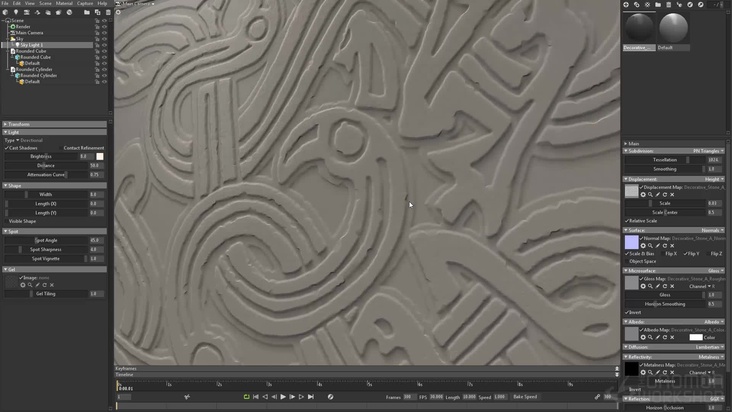Click the new folder icon in scene toolbar
Image resolution: width=732 pixels, height=412 pixels.
pos(87,12)
